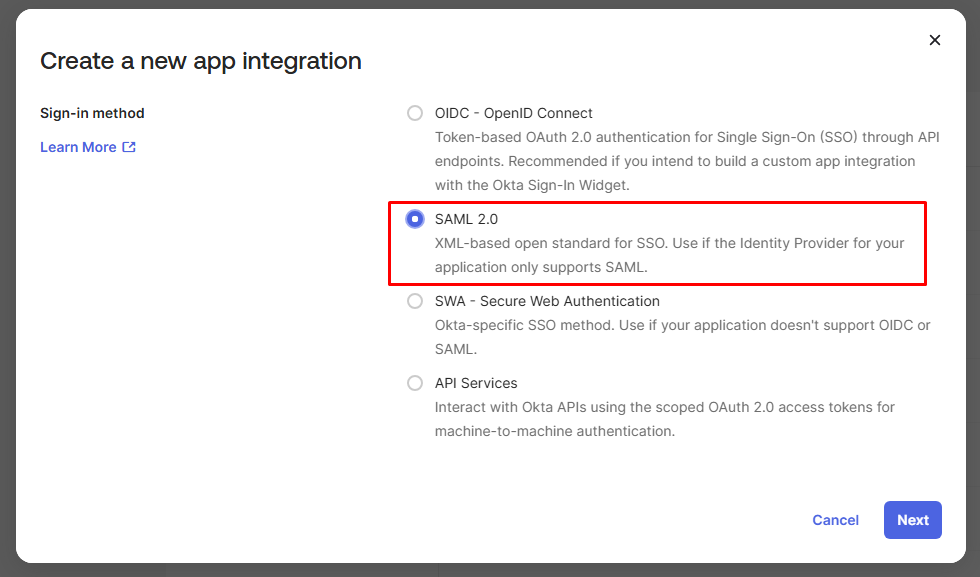
Task: Click the "Sign-in method" section label
Action: (x=92, y=113)
